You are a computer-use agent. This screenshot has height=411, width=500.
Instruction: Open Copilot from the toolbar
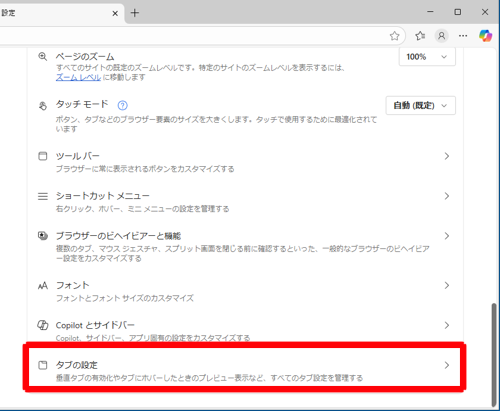[x=485, y=36]
